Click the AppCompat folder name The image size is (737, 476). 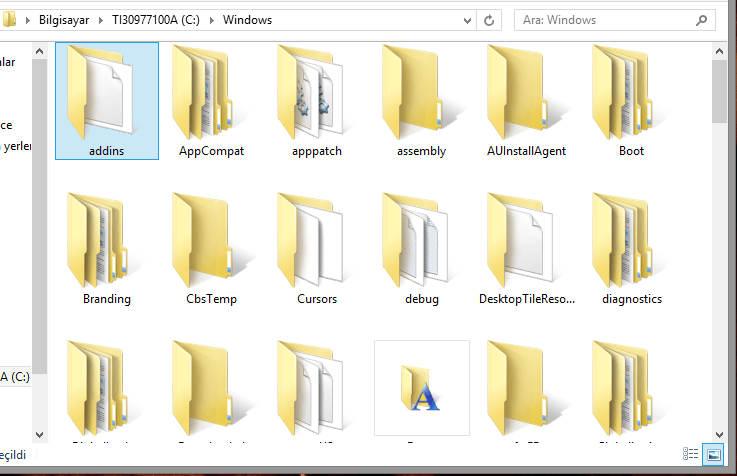tap(212, 151)
